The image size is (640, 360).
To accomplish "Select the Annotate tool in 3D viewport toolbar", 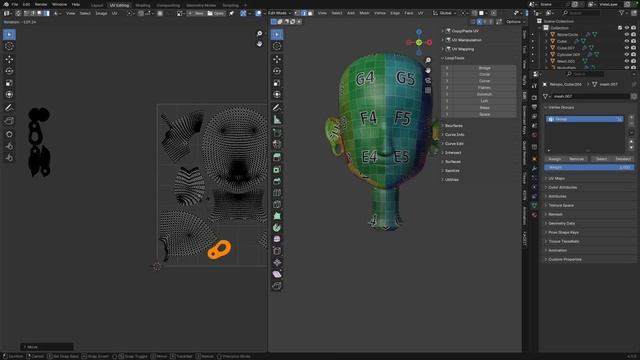I will click(x=277, y=108).
